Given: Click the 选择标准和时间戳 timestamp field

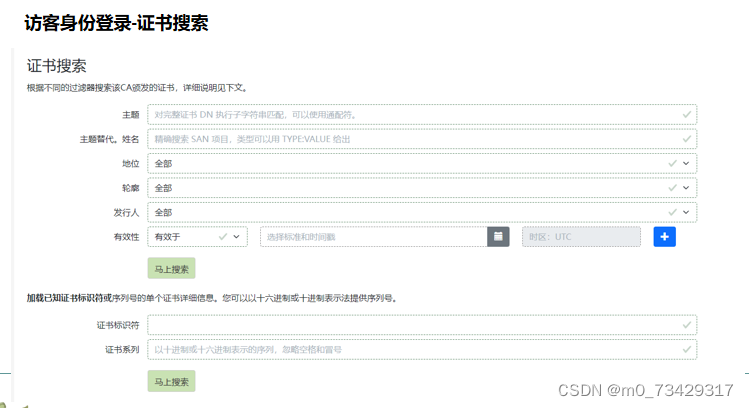Looking at the screenshot, I should 374,236.
